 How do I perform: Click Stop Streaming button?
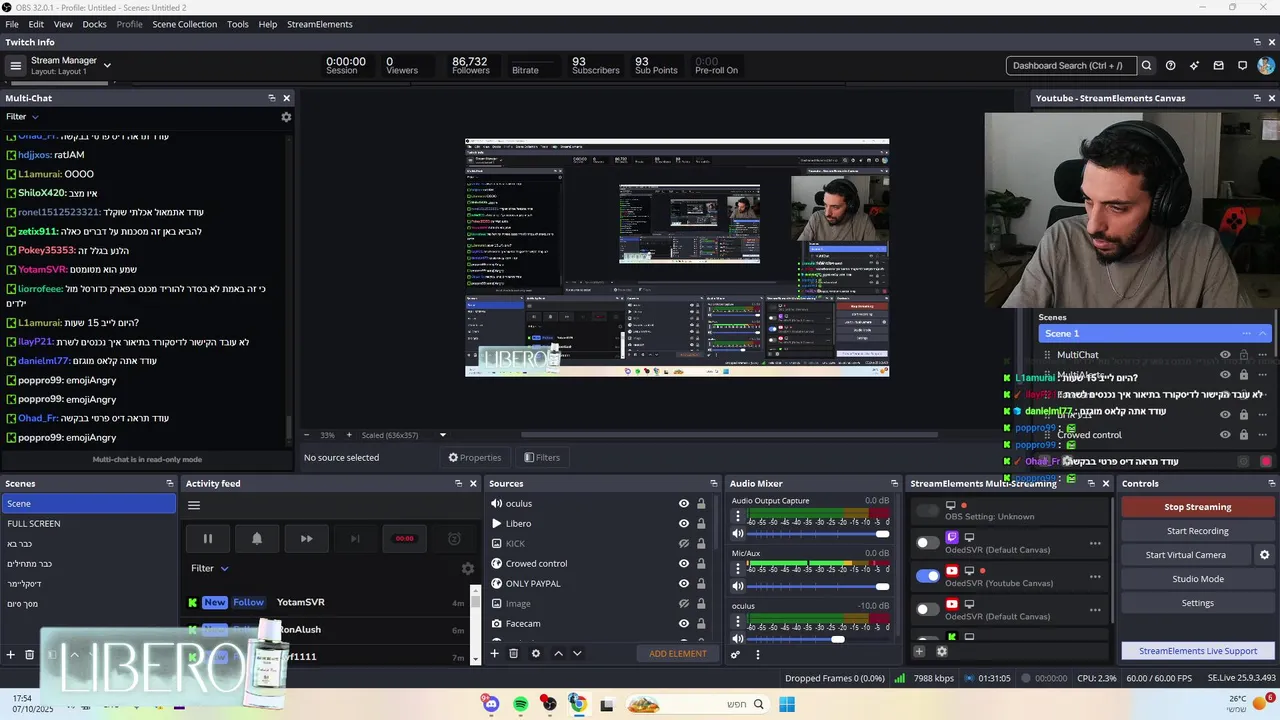(1197, 507)
